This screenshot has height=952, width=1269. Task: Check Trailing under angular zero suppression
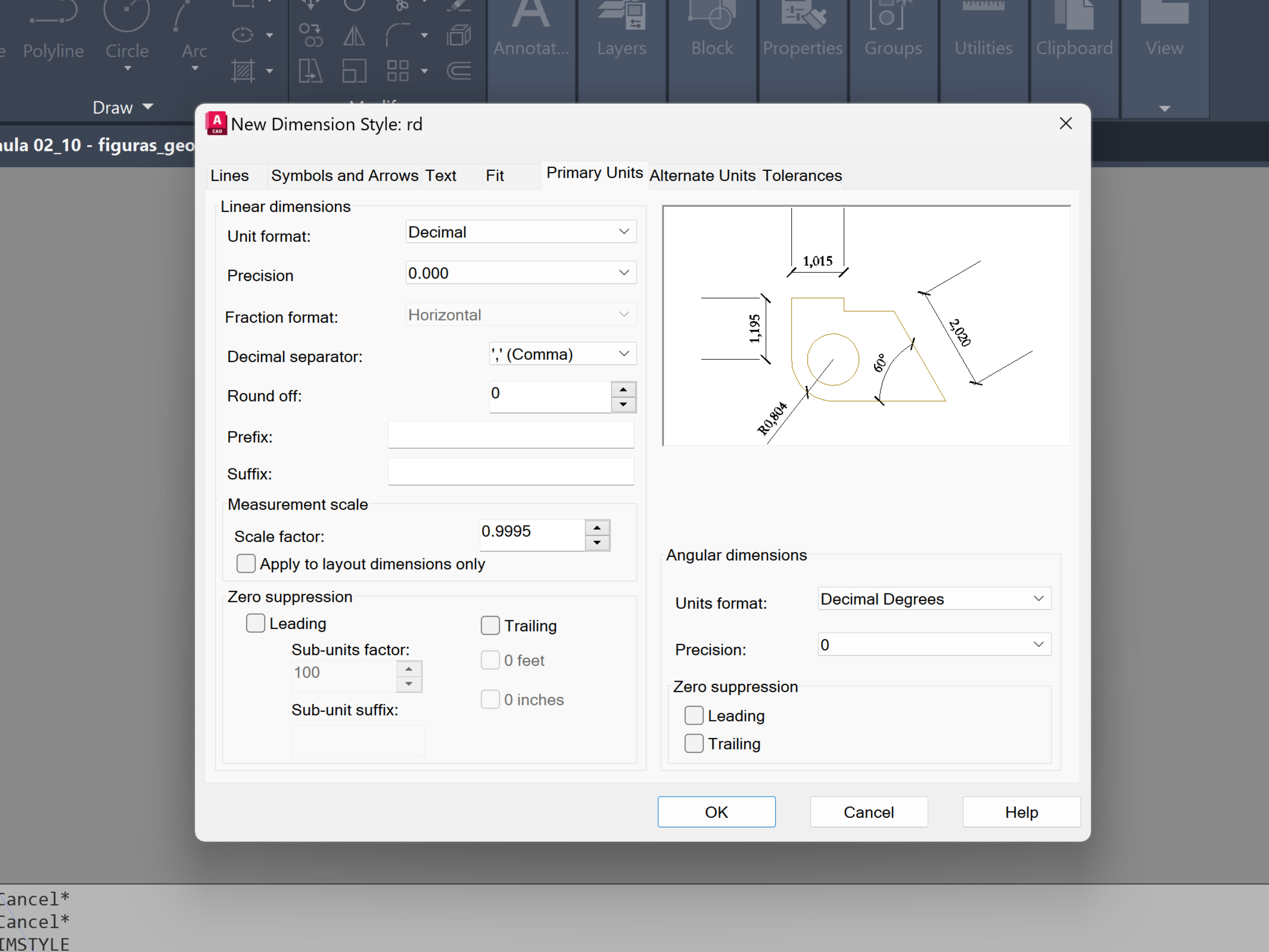[694, 743]
